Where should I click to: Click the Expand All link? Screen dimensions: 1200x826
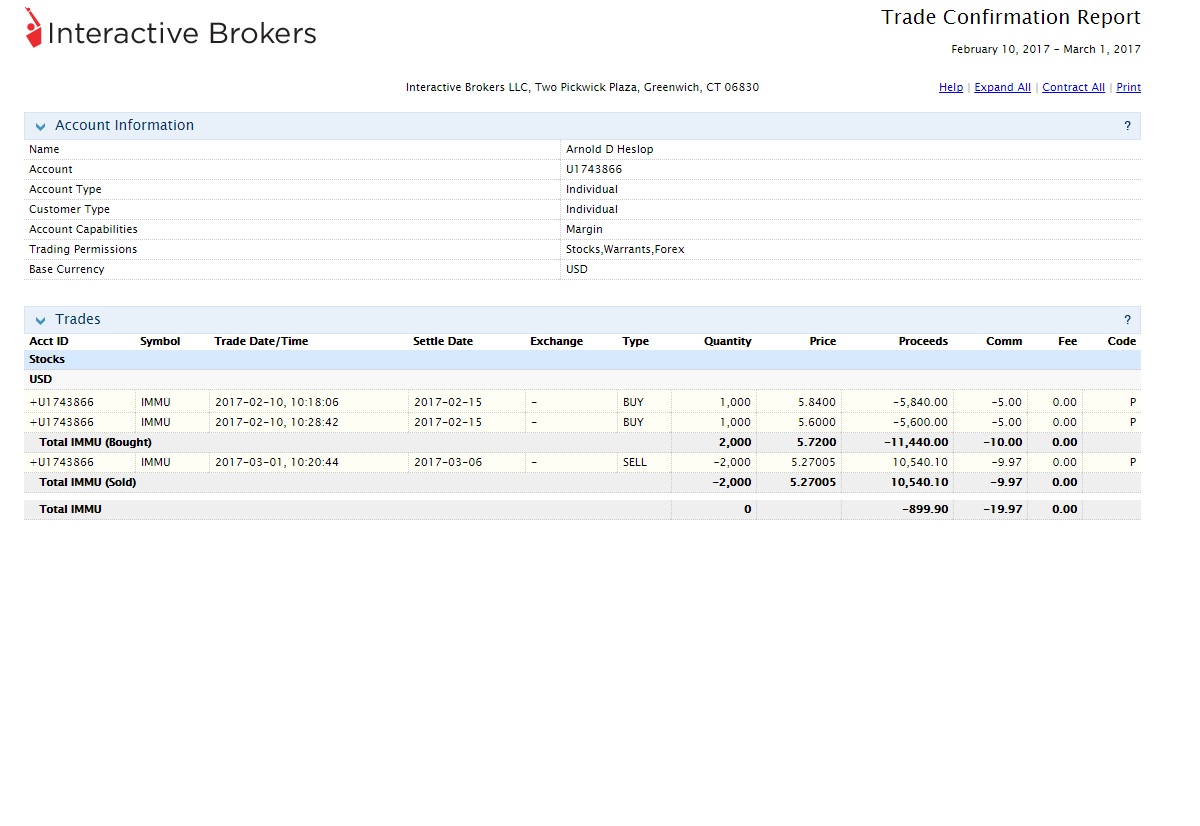(1002, 87)
